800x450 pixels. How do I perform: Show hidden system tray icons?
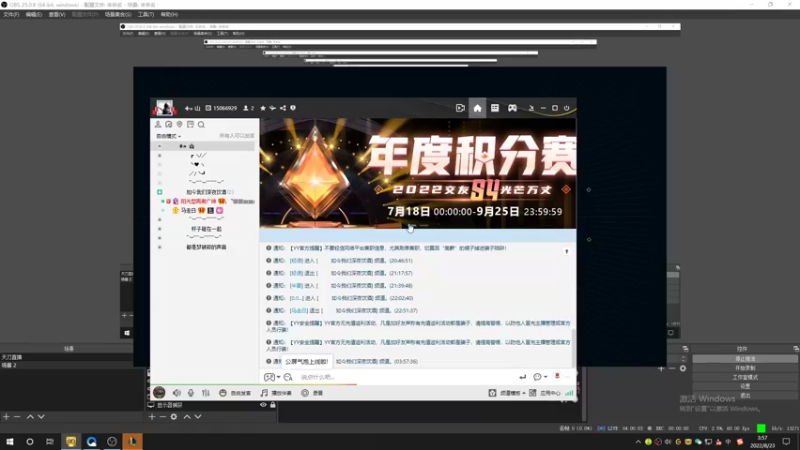click(638, 442)
